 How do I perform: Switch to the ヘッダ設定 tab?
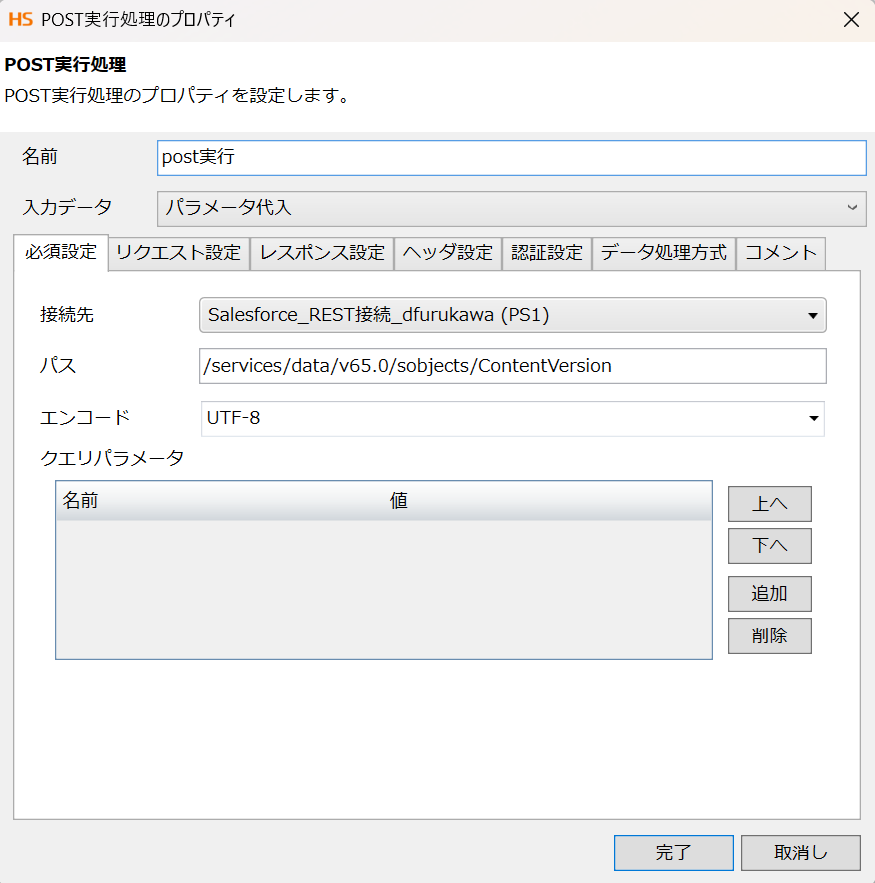448,253
